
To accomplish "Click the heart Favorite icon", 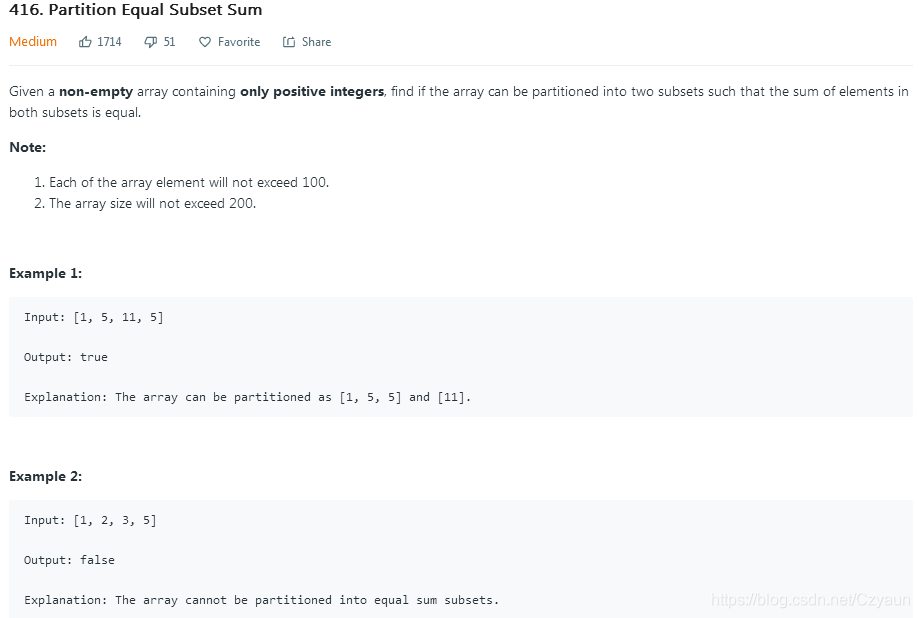I will 205,42.
